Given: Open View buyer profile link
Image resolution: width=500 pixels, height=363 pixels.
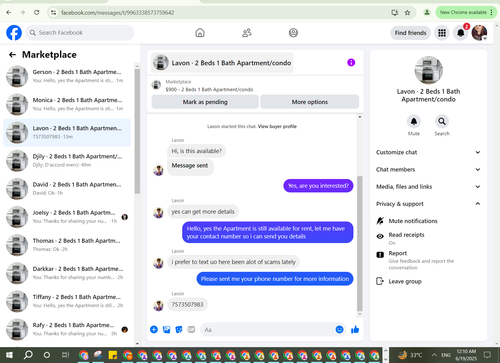Looking at the screenshot, I should coord(277,126).
